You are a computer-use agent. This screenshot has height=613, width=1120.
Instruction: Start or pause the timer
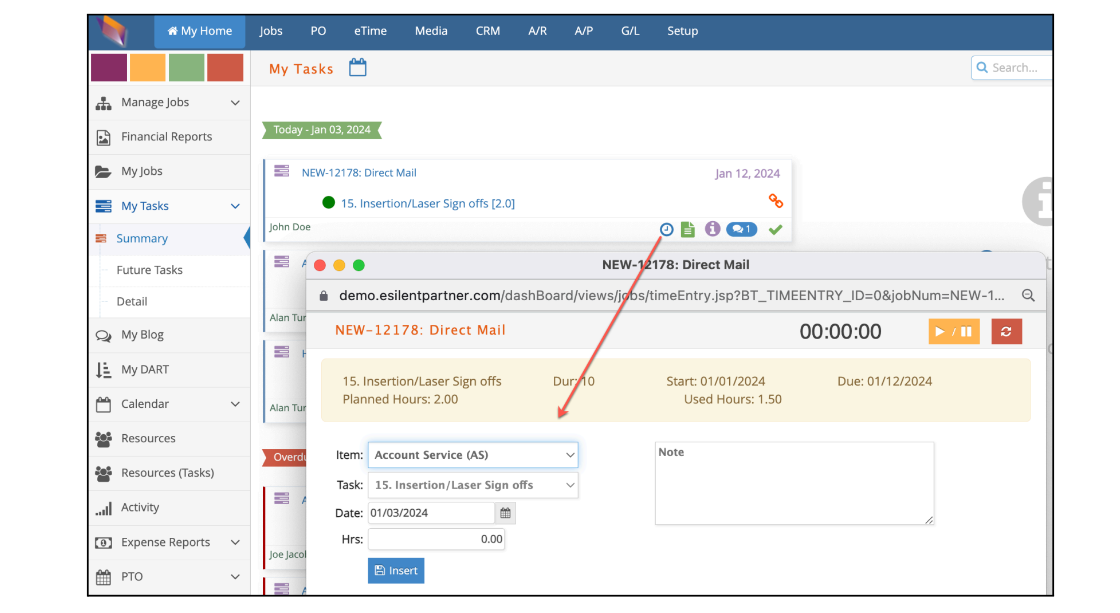coord(954,332)
